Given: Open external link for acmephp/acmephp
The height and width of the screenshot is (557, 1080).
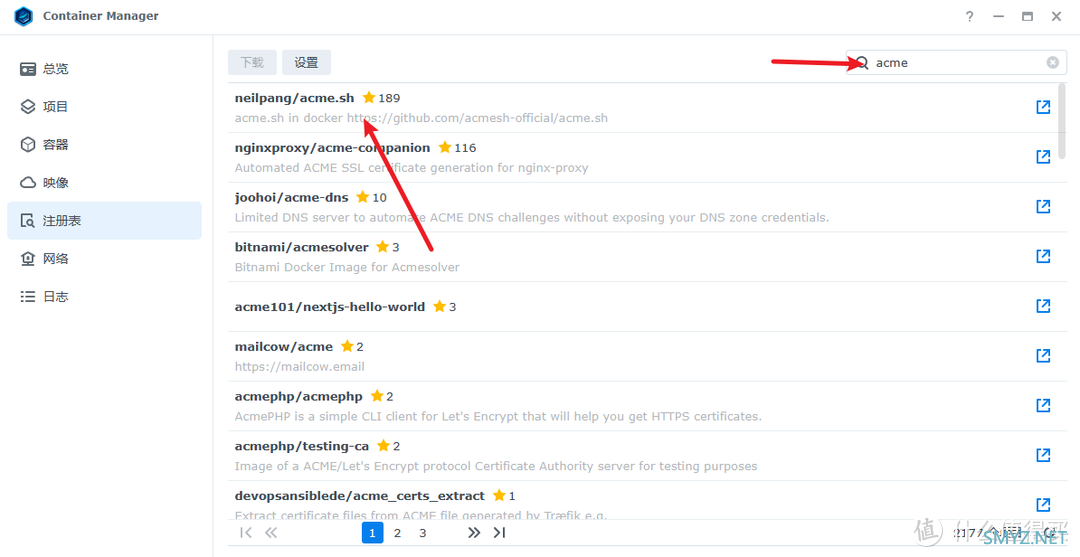Looking at the screenshot, I should (1043, 405).
